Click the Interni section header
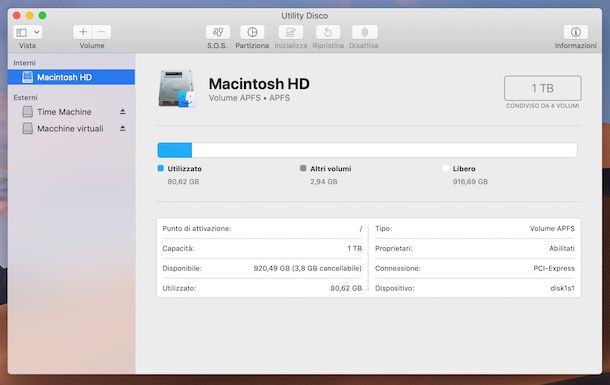The width and height of the screenshot is (610, 385). (24, 63)
